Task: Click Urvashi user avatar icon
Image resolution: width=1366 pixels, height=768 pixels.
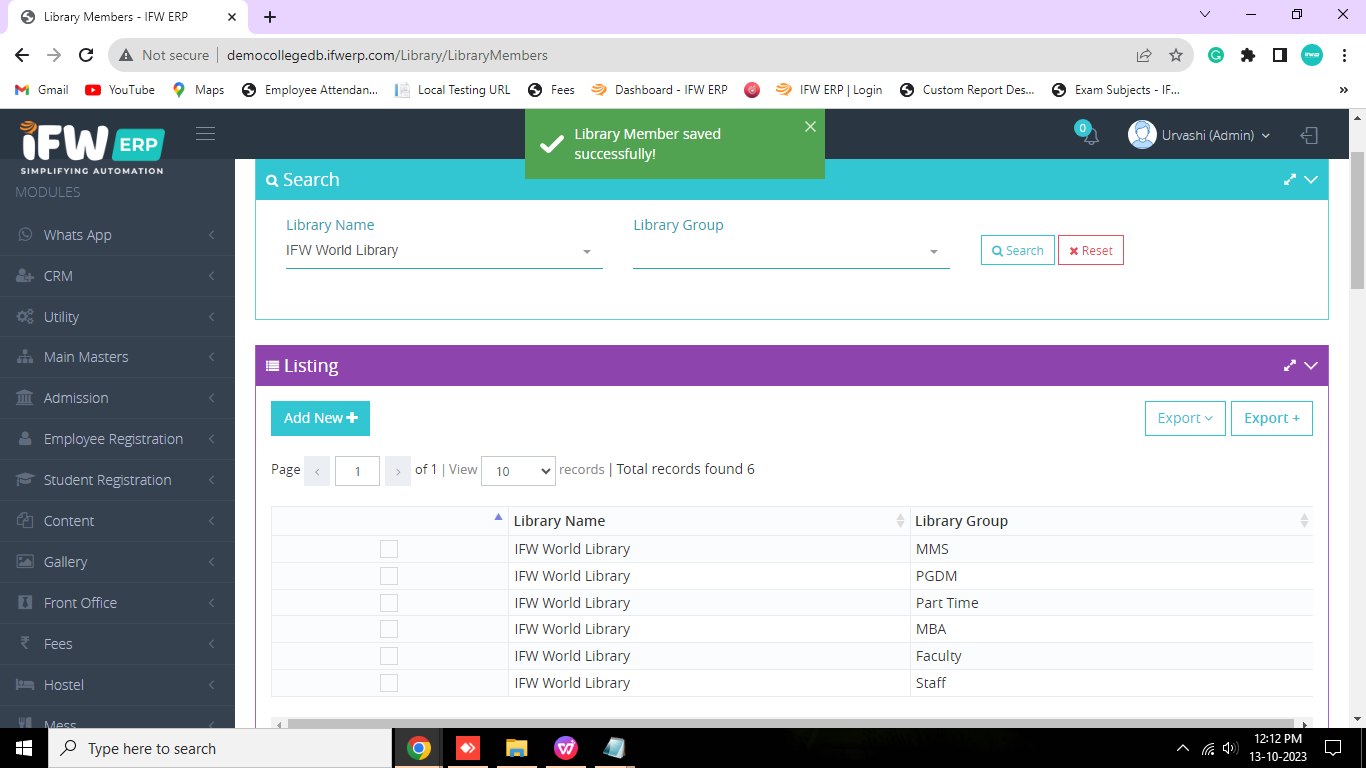Action: 1142,134
